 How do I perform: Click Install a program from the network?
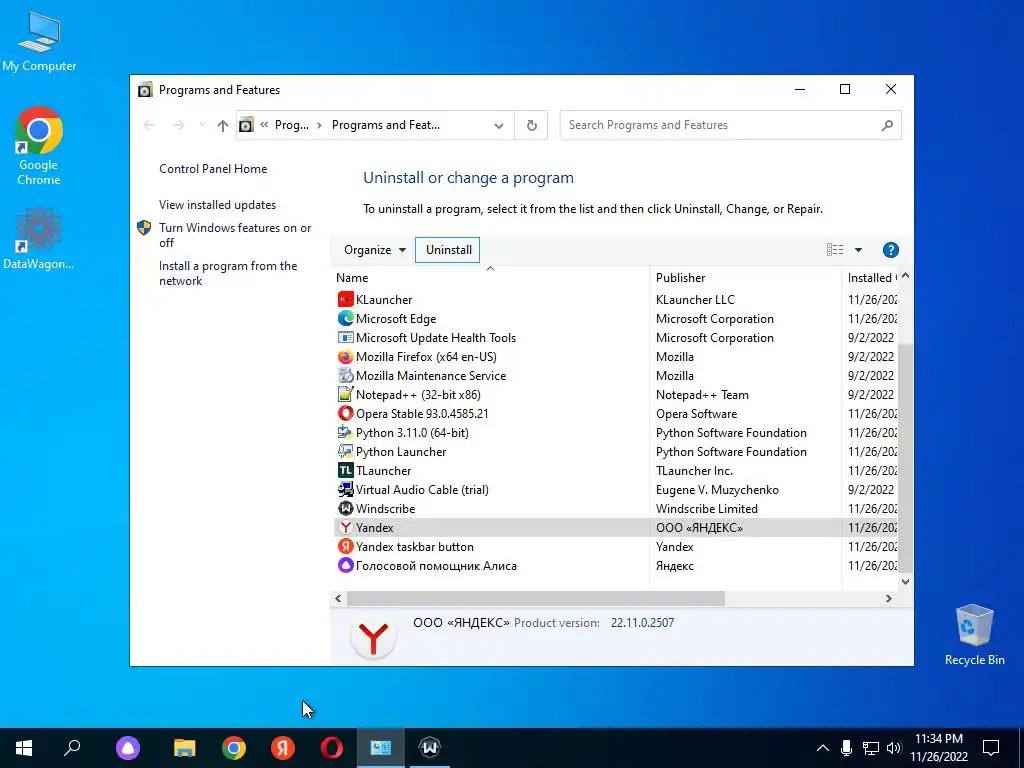pos(228,274)
